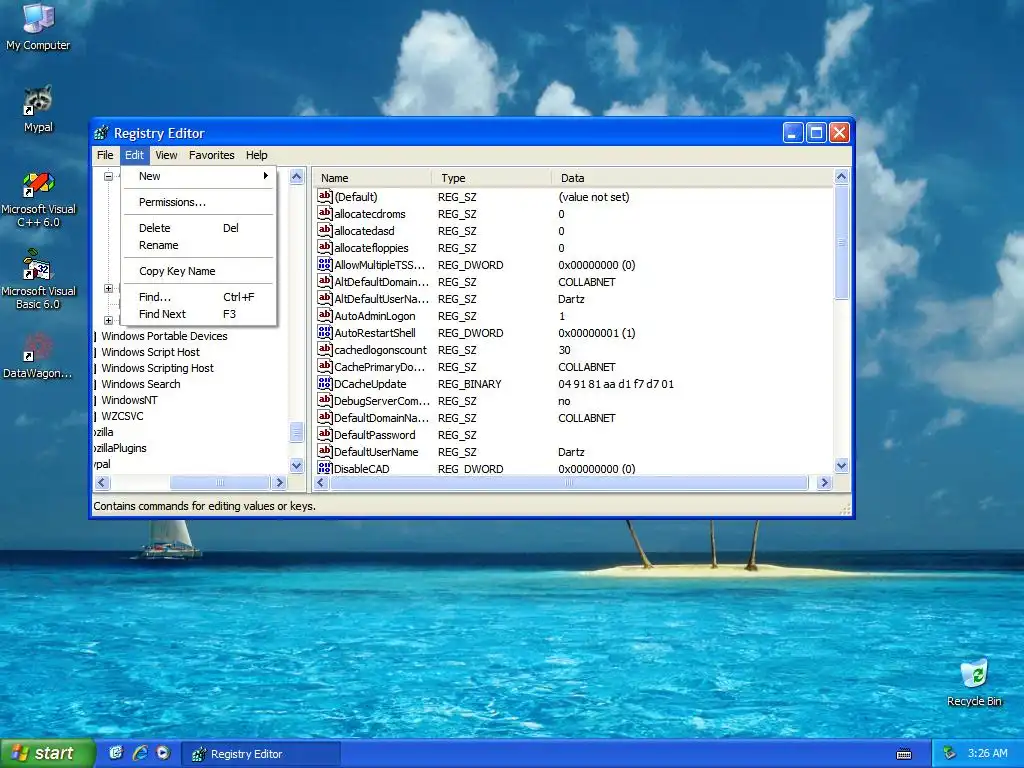1024x768 pixels.
Task: Click the DCacheUpdate binary value icon
Action: tap(325, 383)
